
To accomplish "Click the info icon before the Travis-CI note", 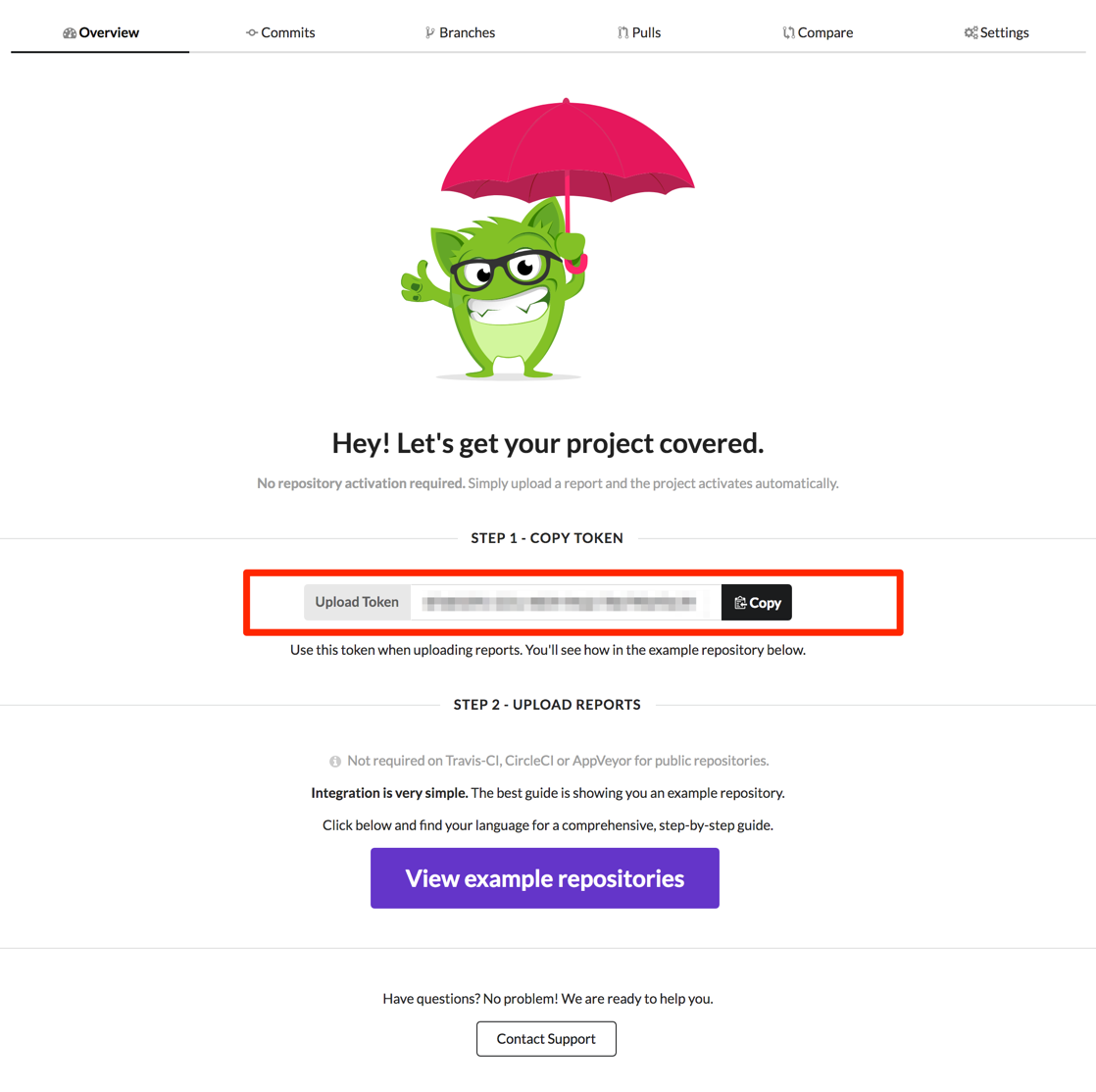I will coord(335,762).
